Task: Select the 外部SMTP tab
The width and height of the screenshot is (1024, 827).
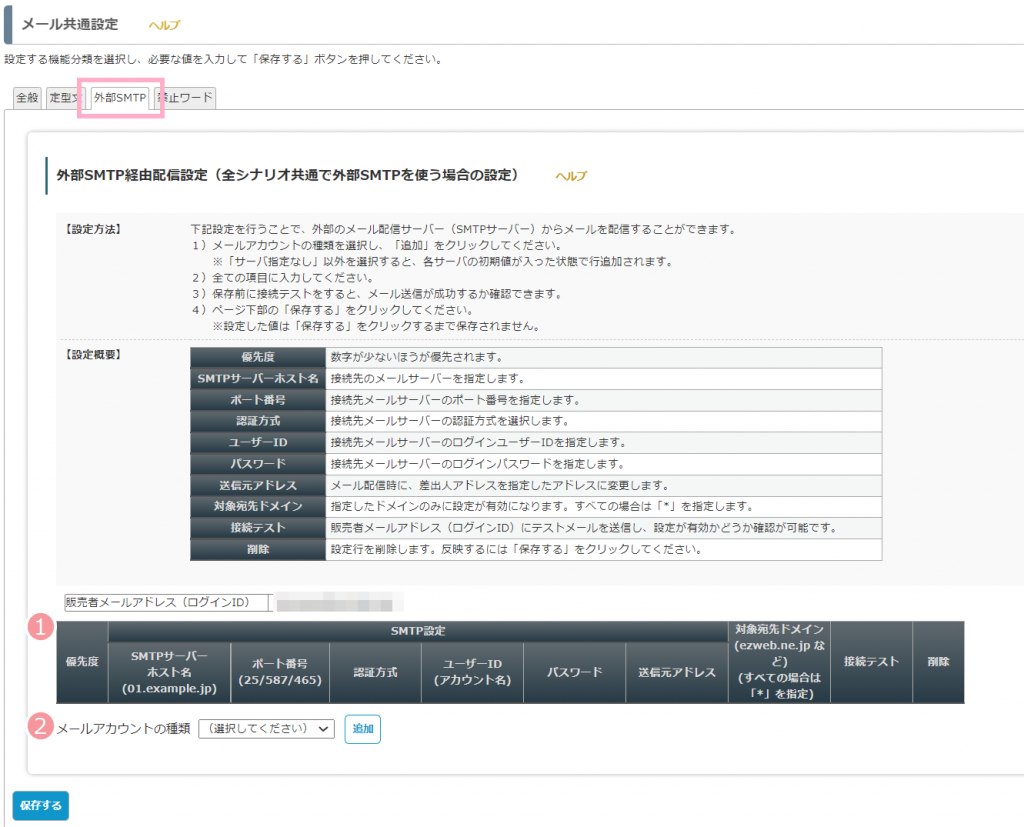Action: [120, 97]
